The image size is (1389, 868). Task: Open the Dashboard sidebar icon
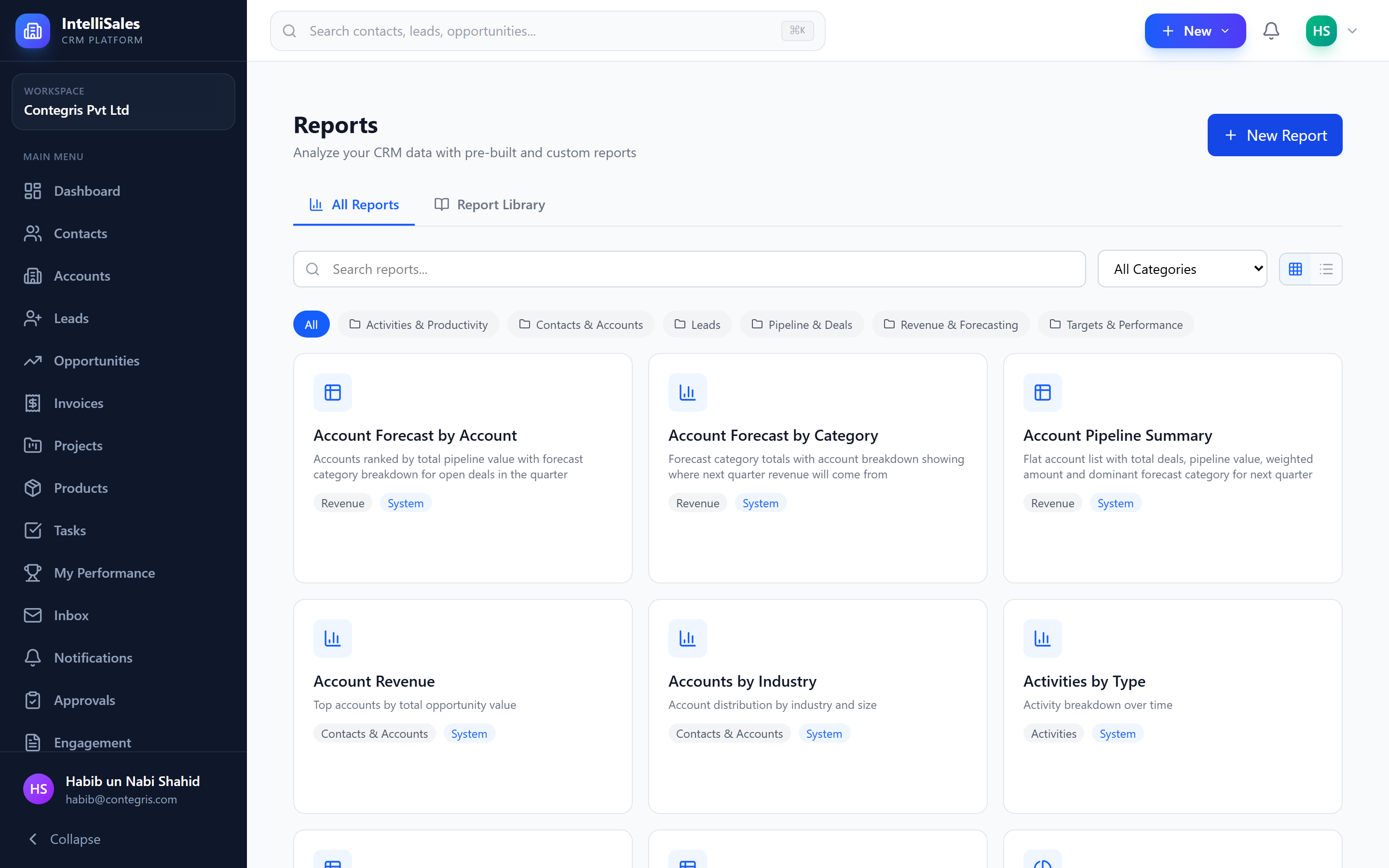click(x=33, y=190)
